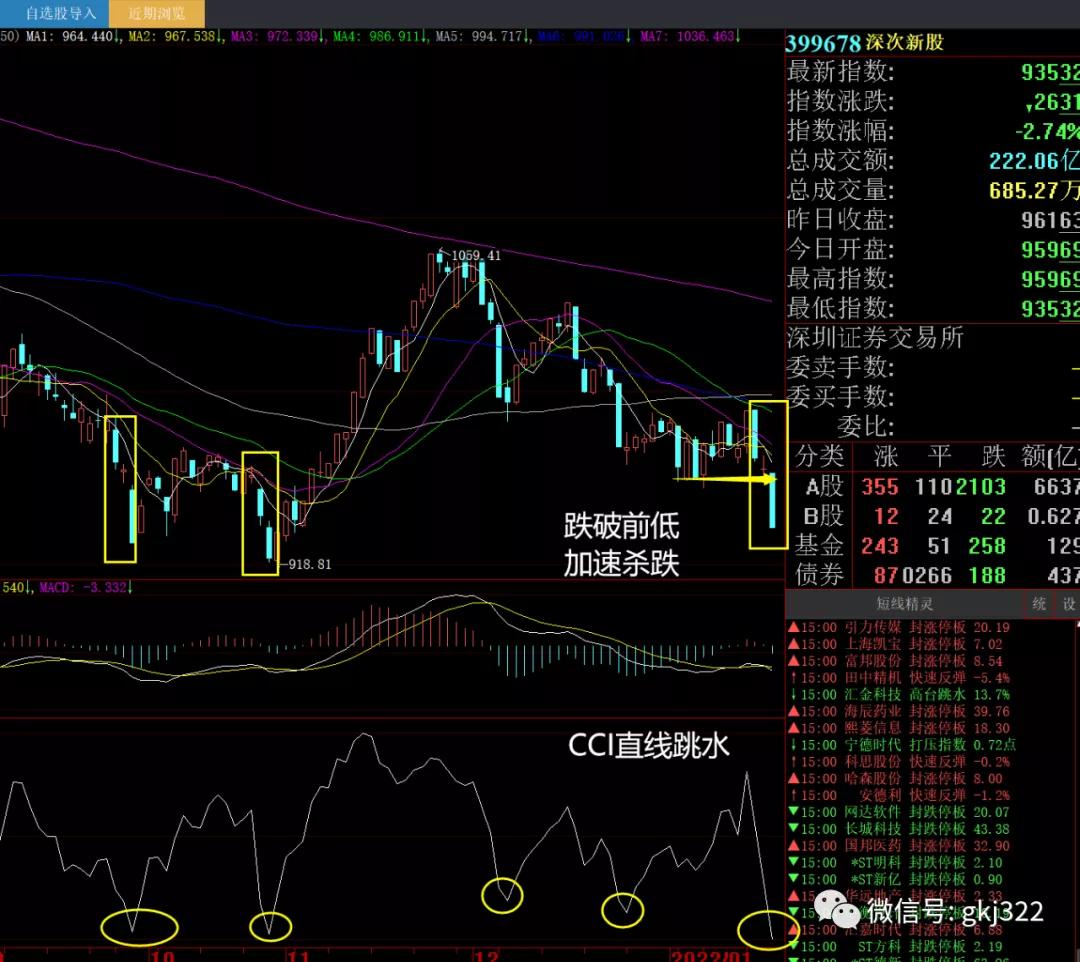Click the B股 category row label
Viewport: 1080px width, 962px height.
click(x=822, y=516)
